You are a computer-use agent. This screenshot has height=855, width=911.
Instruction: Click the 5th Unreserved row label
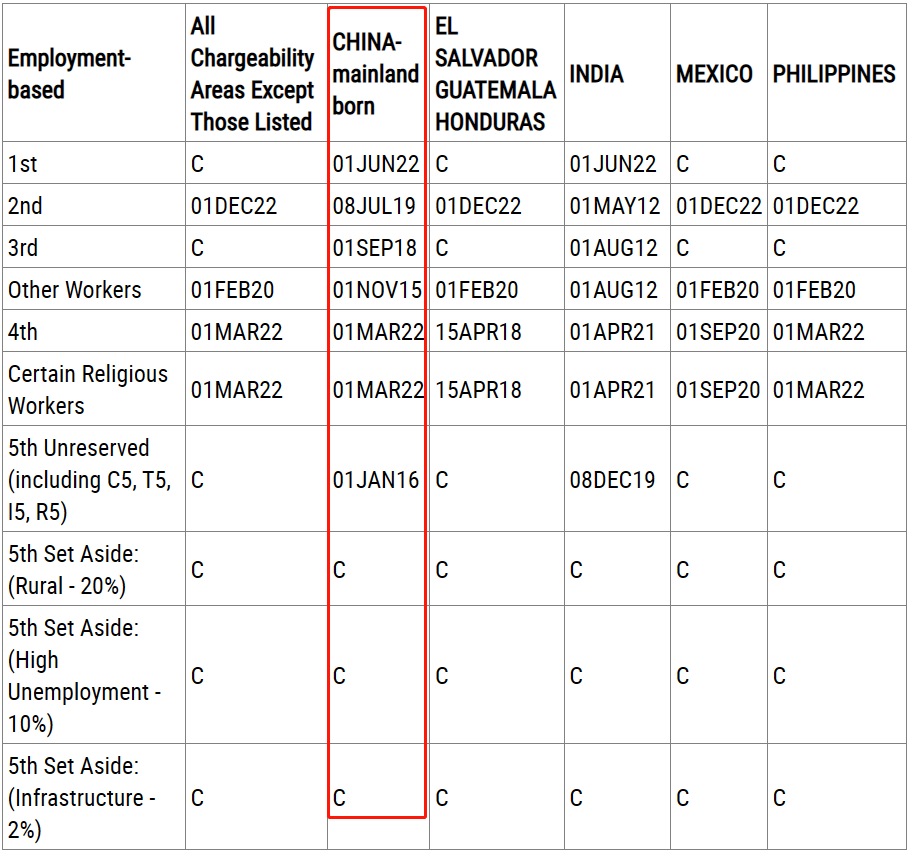tap(89, 480)
